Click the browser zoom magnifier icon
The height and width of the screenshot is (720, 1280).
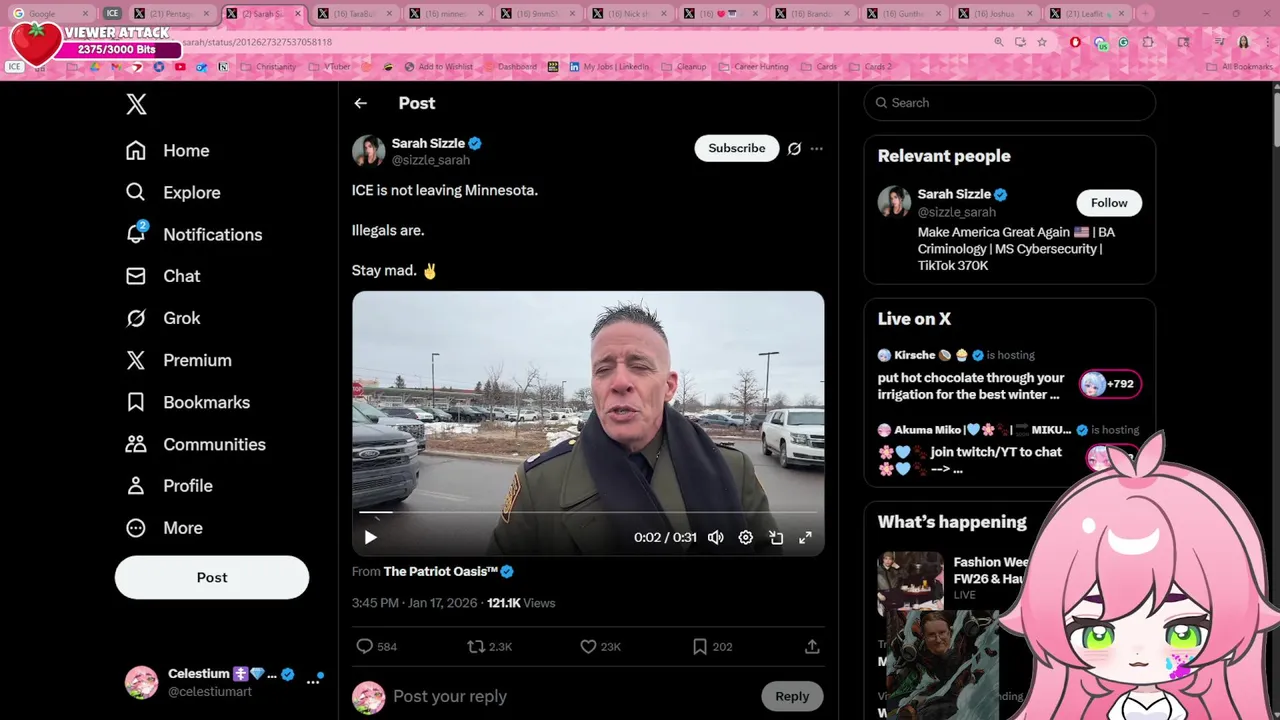pos(998,42)
